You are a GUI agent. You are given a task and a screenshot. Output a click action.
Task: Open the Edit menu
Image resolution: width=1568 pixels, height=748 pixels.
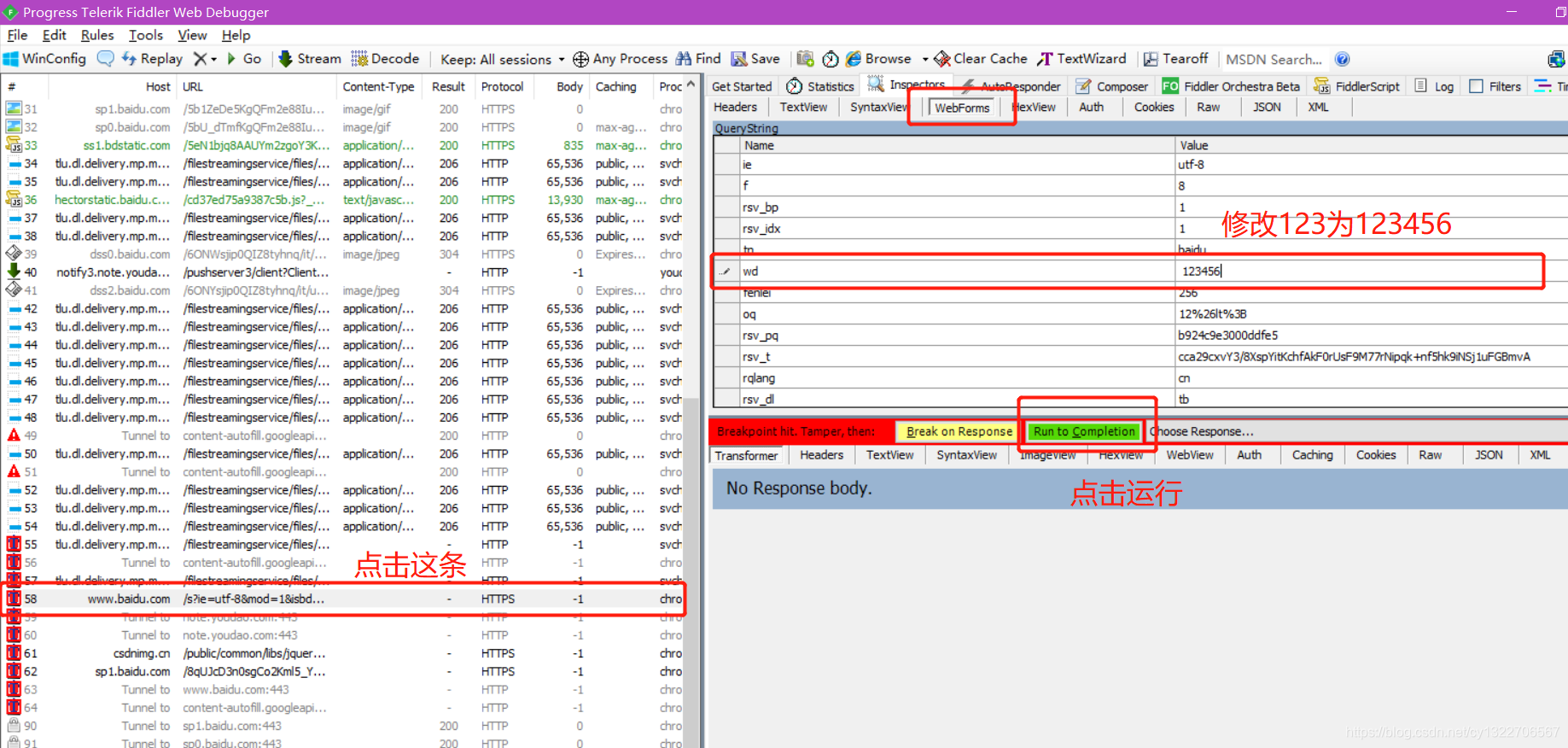pos(55,35)
